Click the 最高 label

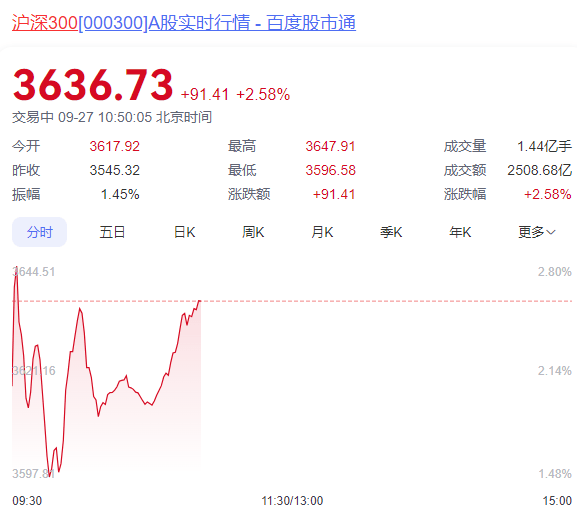[x=242, y=146]
